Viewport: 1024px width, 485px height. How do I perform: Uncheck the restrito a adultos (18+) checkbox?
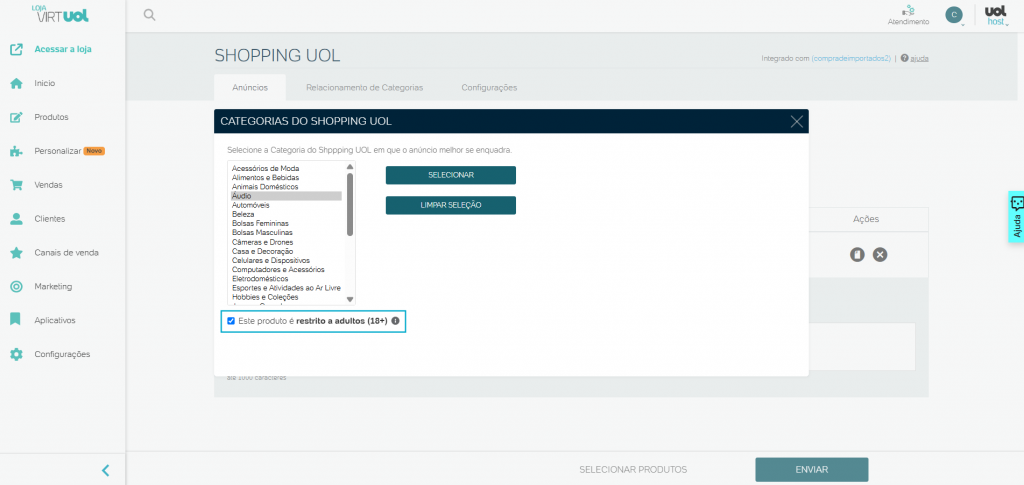(231, 321)
